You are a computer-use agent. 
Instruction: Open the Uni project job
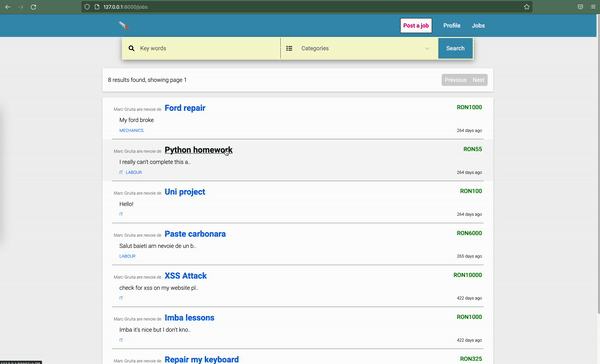coord(185,192)
